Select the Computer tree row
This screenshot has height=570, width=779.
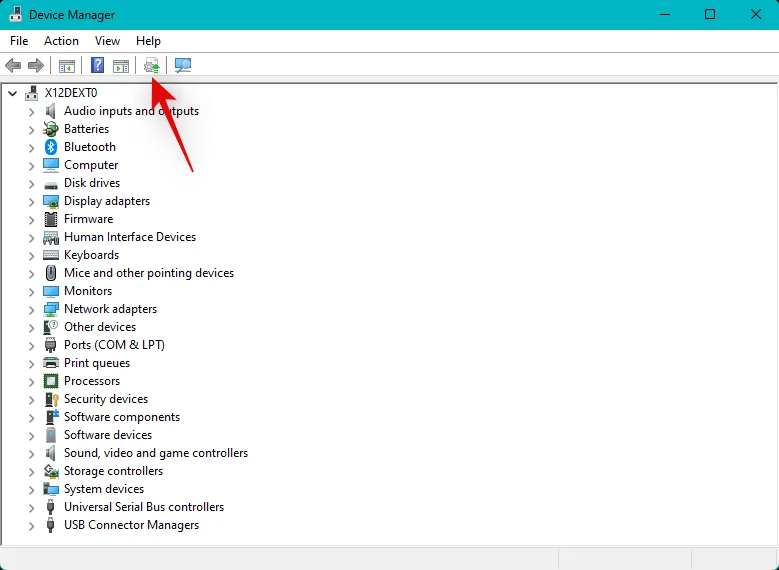(x=91, y=164)
